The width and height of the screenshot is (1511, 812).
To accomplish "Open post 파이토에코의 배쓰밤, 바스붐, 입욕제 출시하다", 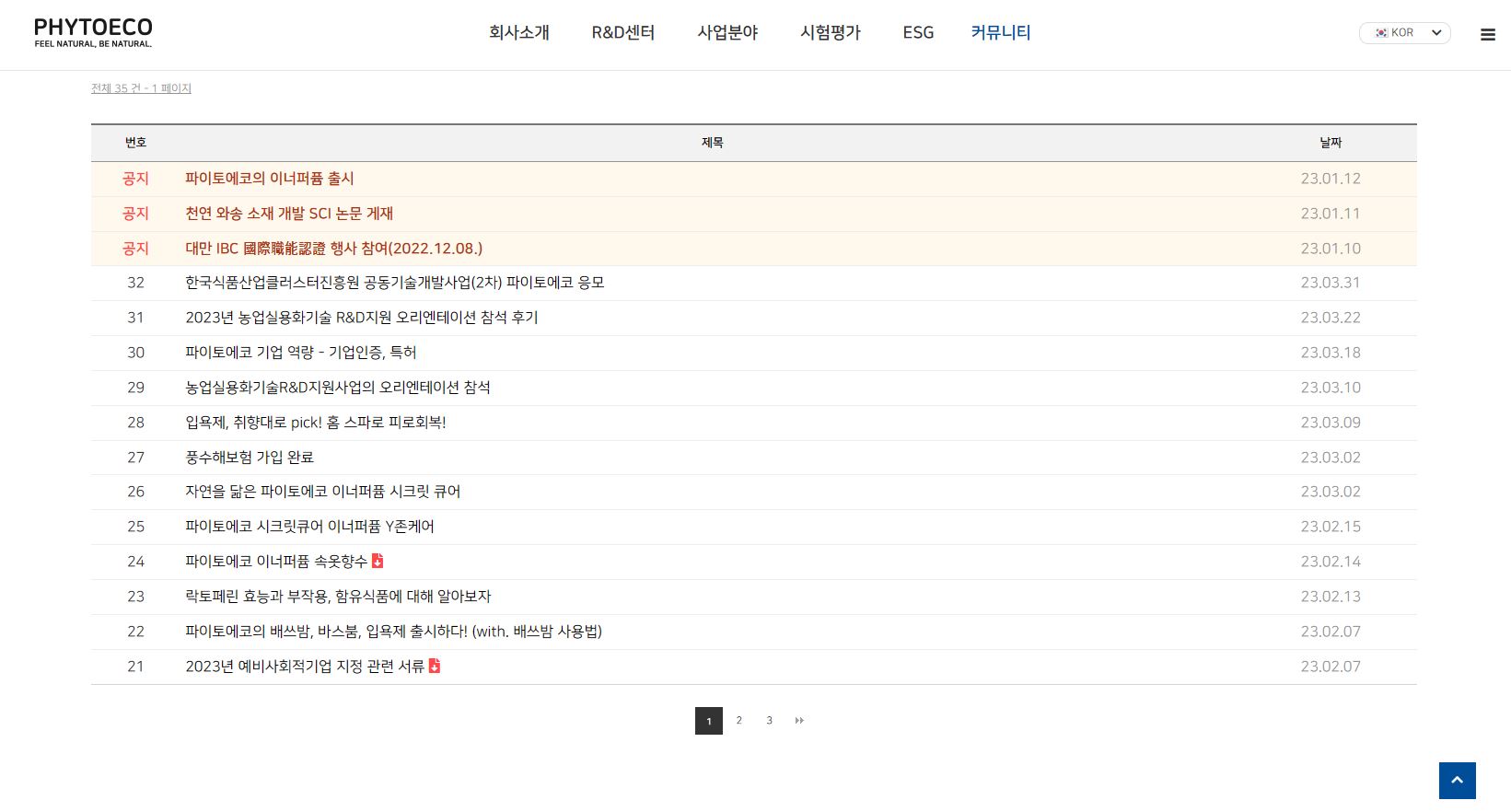I will click(x=393, y=632).
